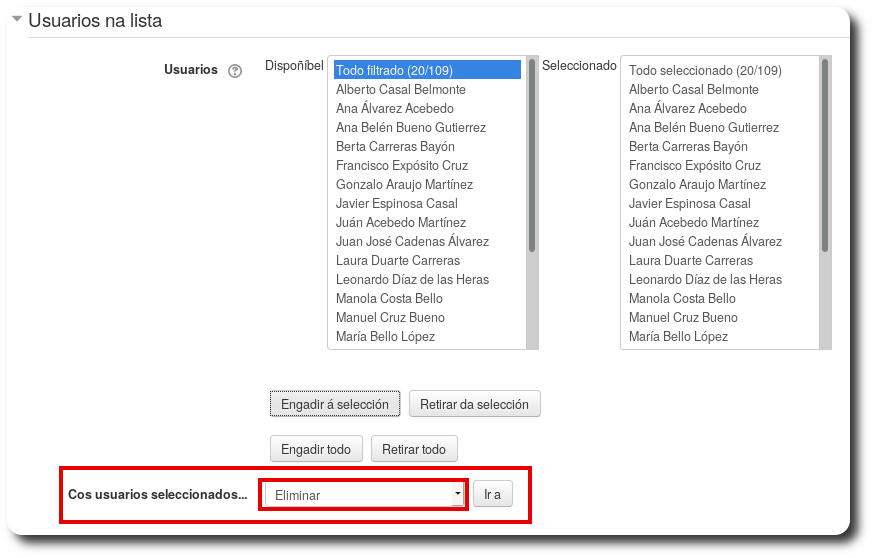Click Retirar da selección button
The width and height of the screenshot is (873, 558).
pos(474,404)
